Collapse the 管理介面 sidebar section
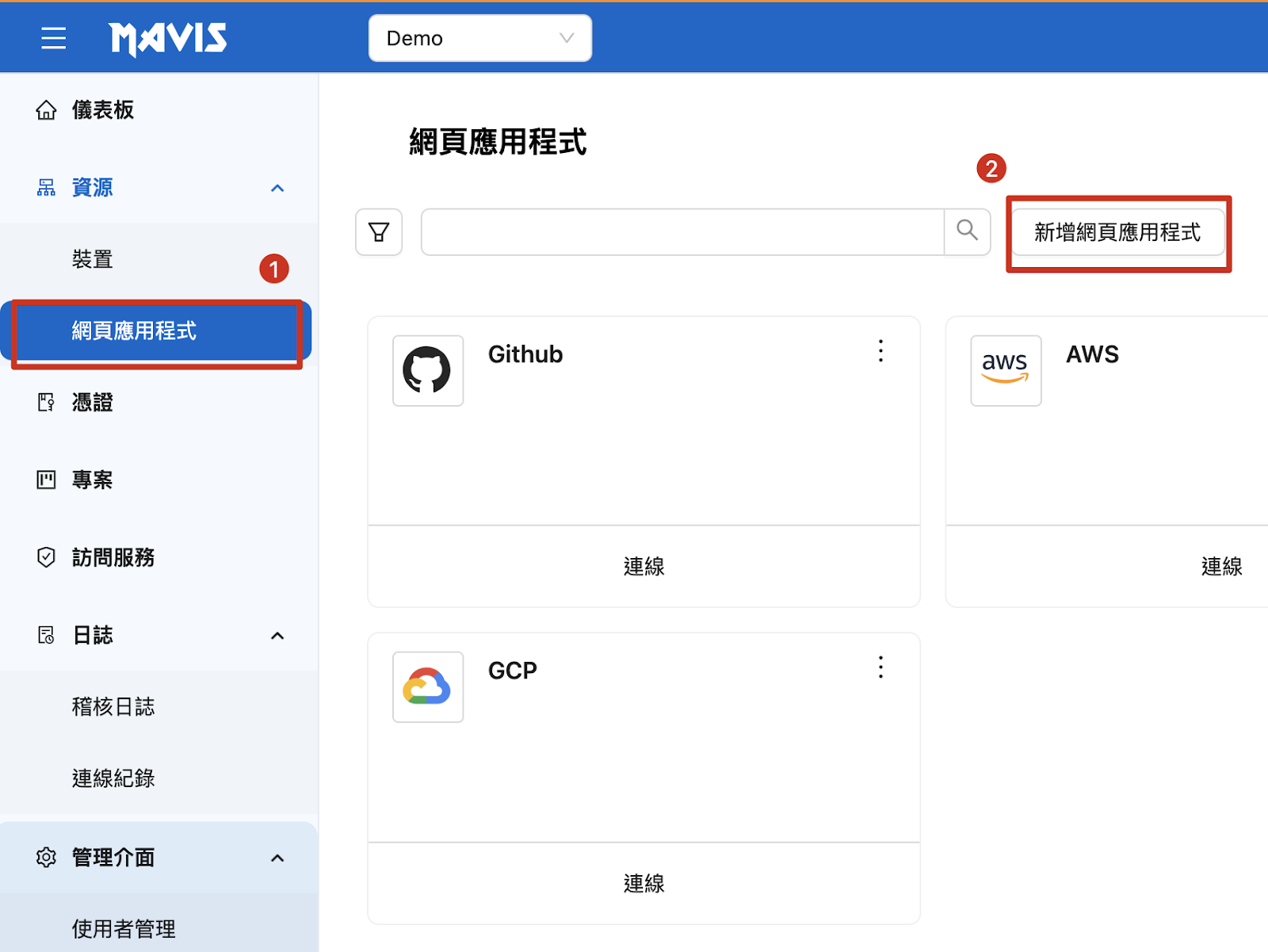1268x952 pixels. coord(277,858)
